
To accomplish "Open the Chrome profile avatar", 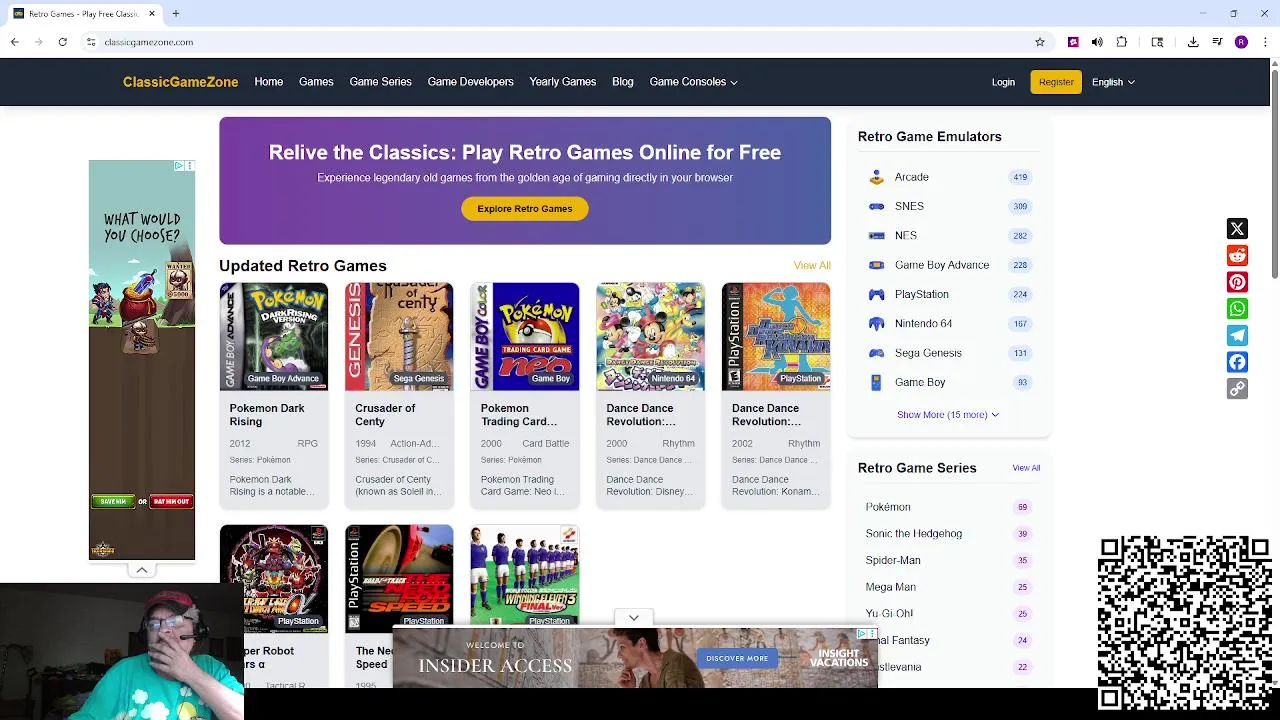I will coord(1241,42).
